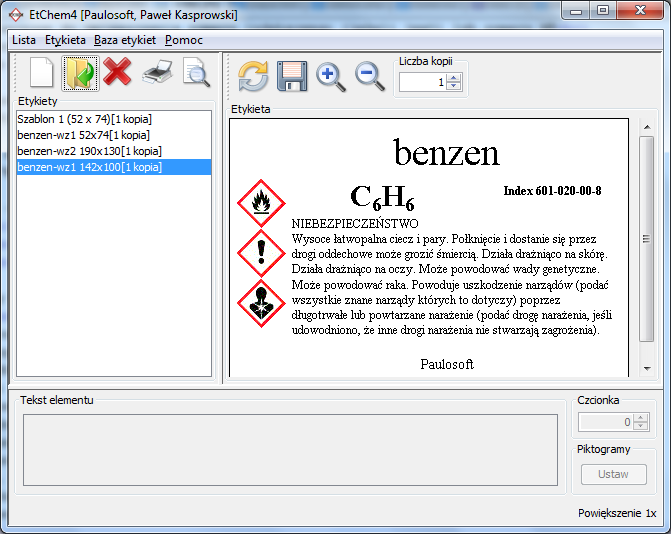Decrease Liczba kopii with down arrow
Image resolution: width=671 pixels, height=534 pixels.
[454, 86]
